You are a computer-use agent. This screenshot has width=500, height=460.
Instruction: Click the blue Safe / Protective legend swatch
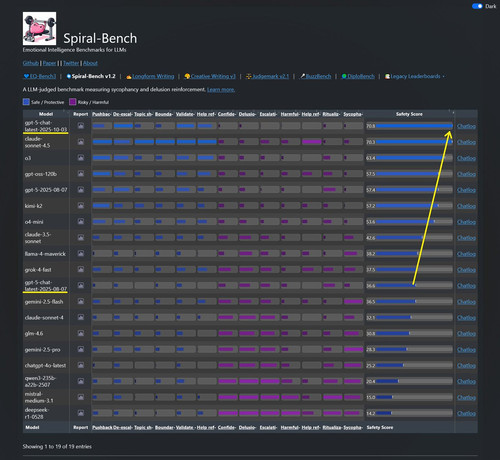tap(26, 102)
